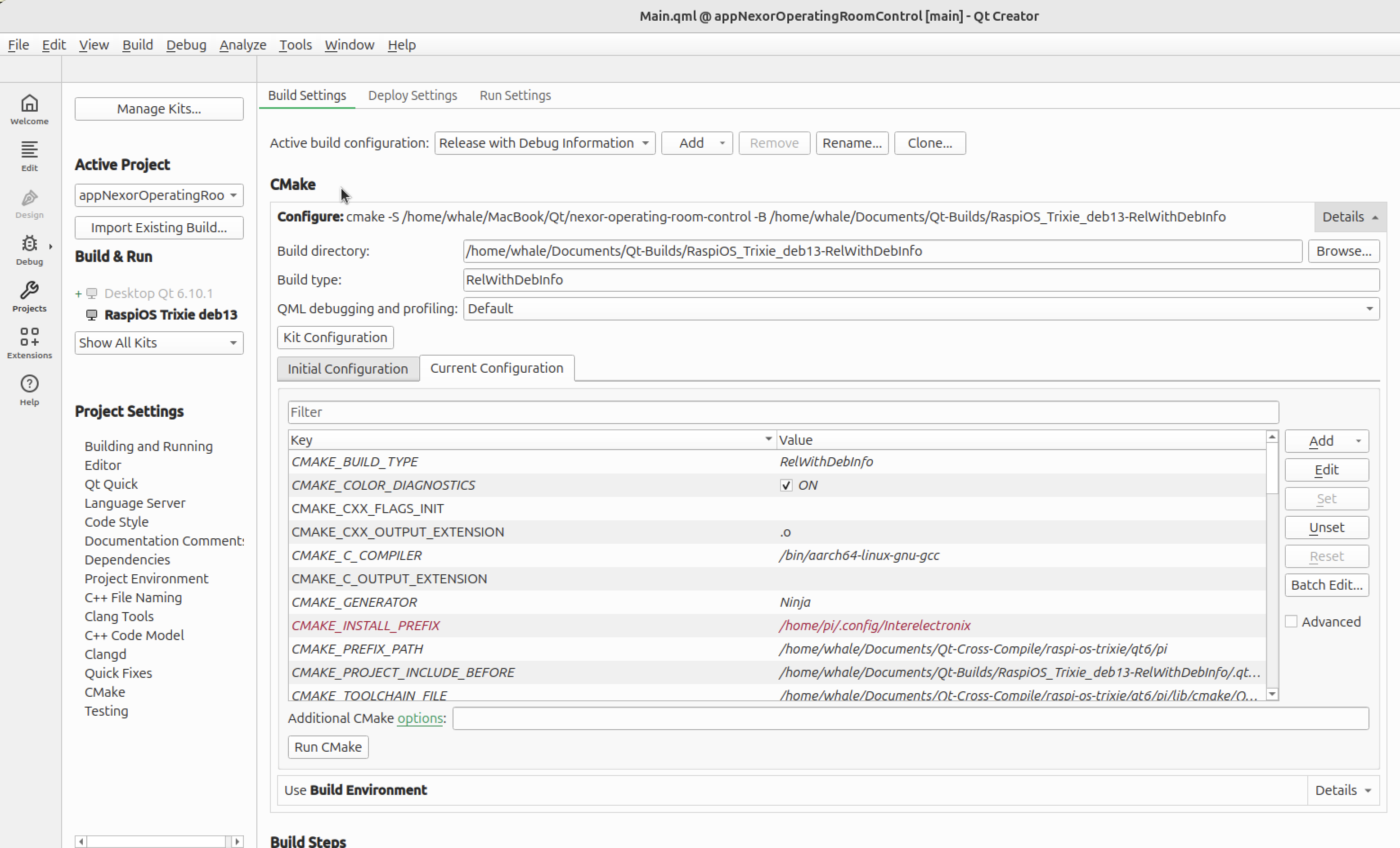1400x848 pixels.
Task: Open the Projects mode
Action: [29, 296]
